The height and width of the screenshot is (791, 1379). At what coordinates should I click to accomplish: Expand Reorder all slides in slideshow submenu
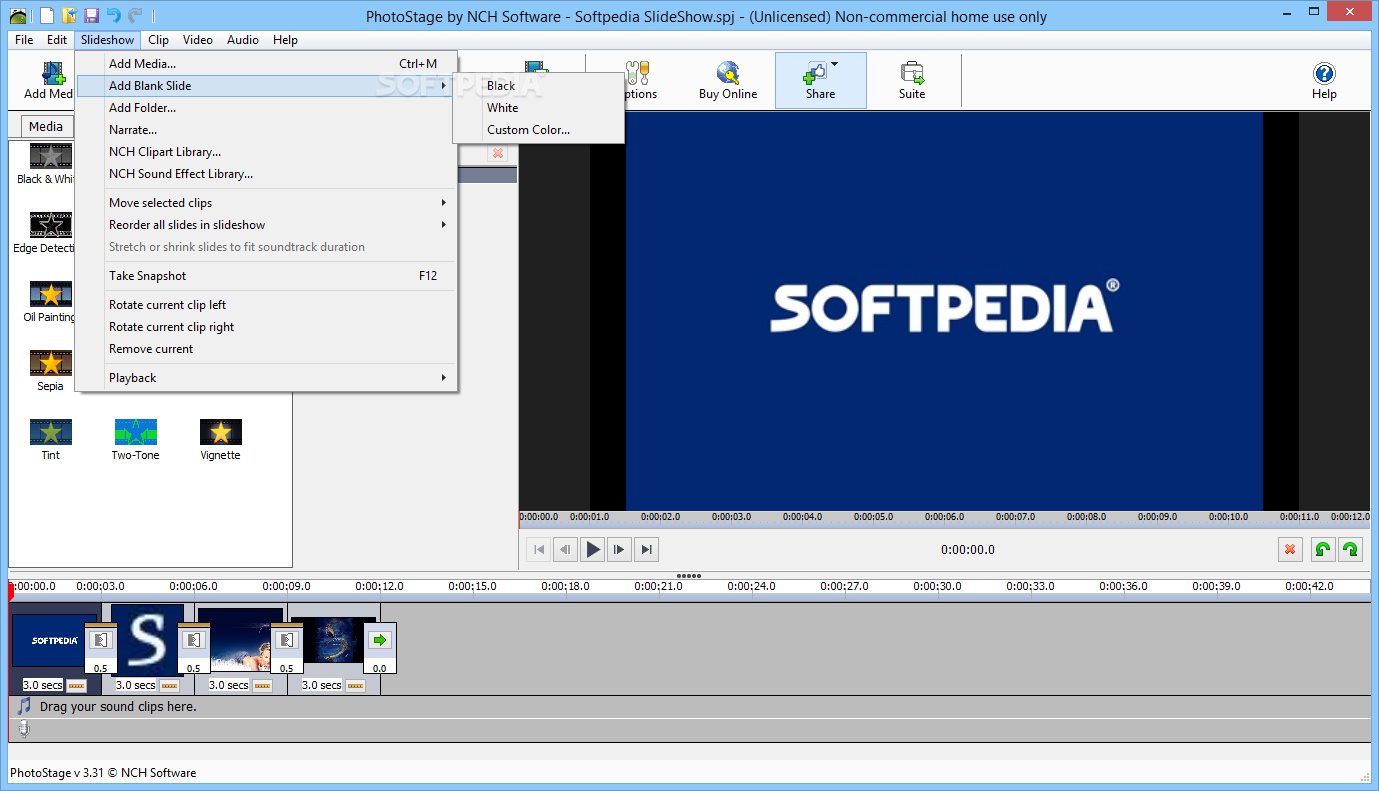click(x=444, y=225)
